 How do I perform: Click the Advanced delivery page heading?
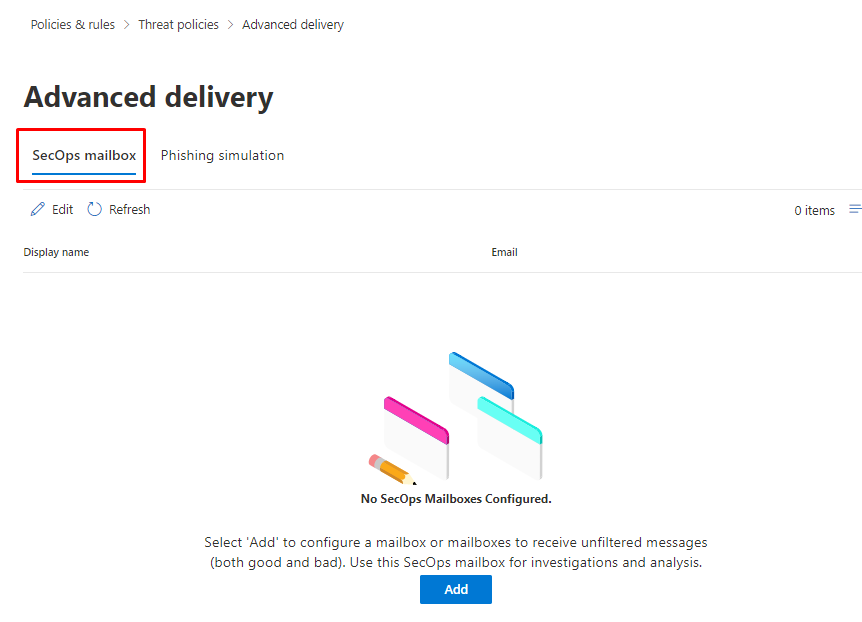[x=148, y=98]
